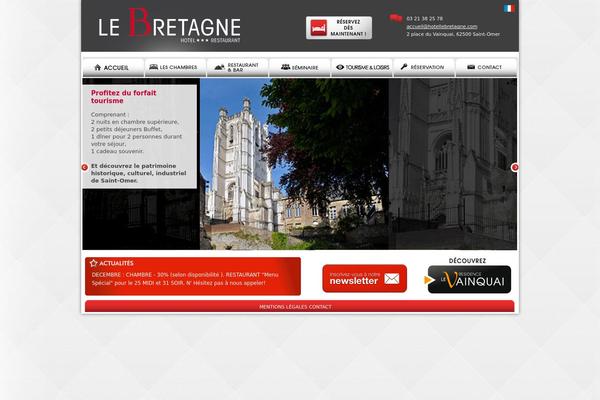
Task: Show next slide with right red arrow
Action: [x=515, y=167]
